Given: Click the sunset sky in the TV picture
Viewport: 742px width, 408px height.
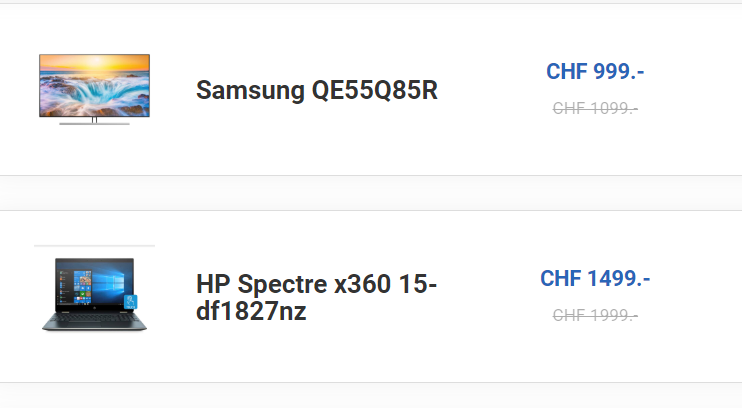Looking at the screenshot, I should (94, 62).
